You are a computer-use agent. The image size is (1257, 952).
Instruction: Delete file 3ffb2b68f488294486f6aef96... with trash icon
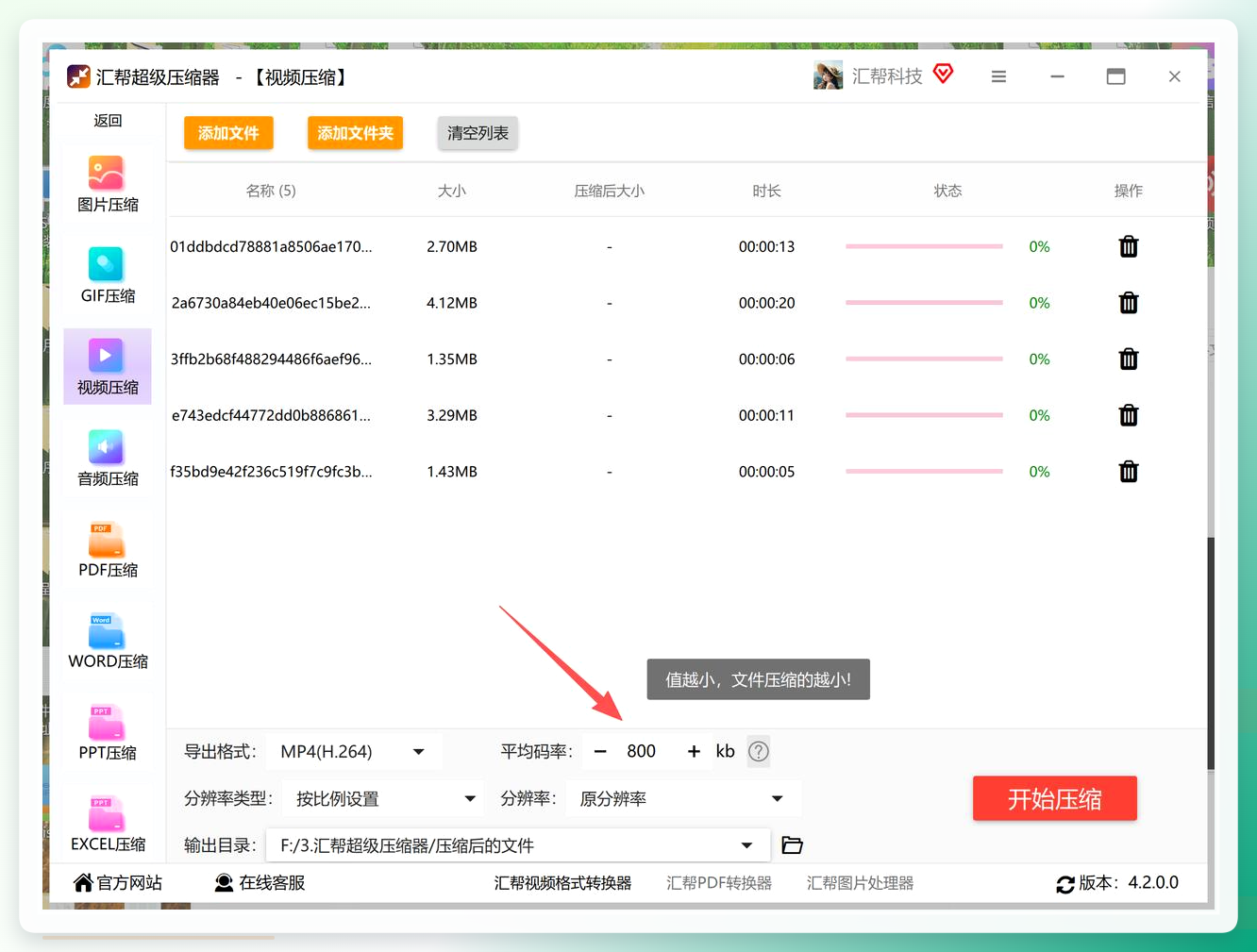[1129, 359]
